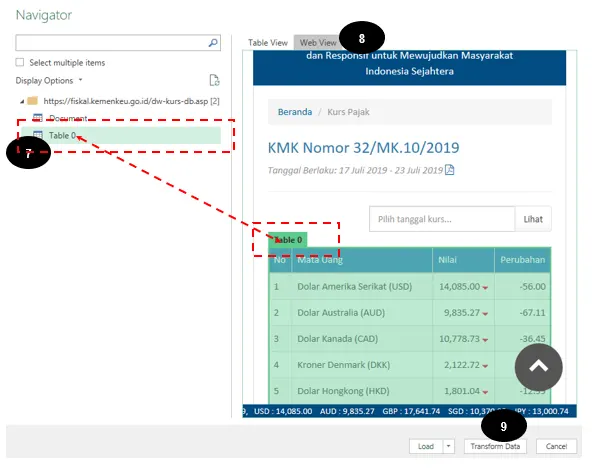Open the Display Options dropdown

[49, 80]
